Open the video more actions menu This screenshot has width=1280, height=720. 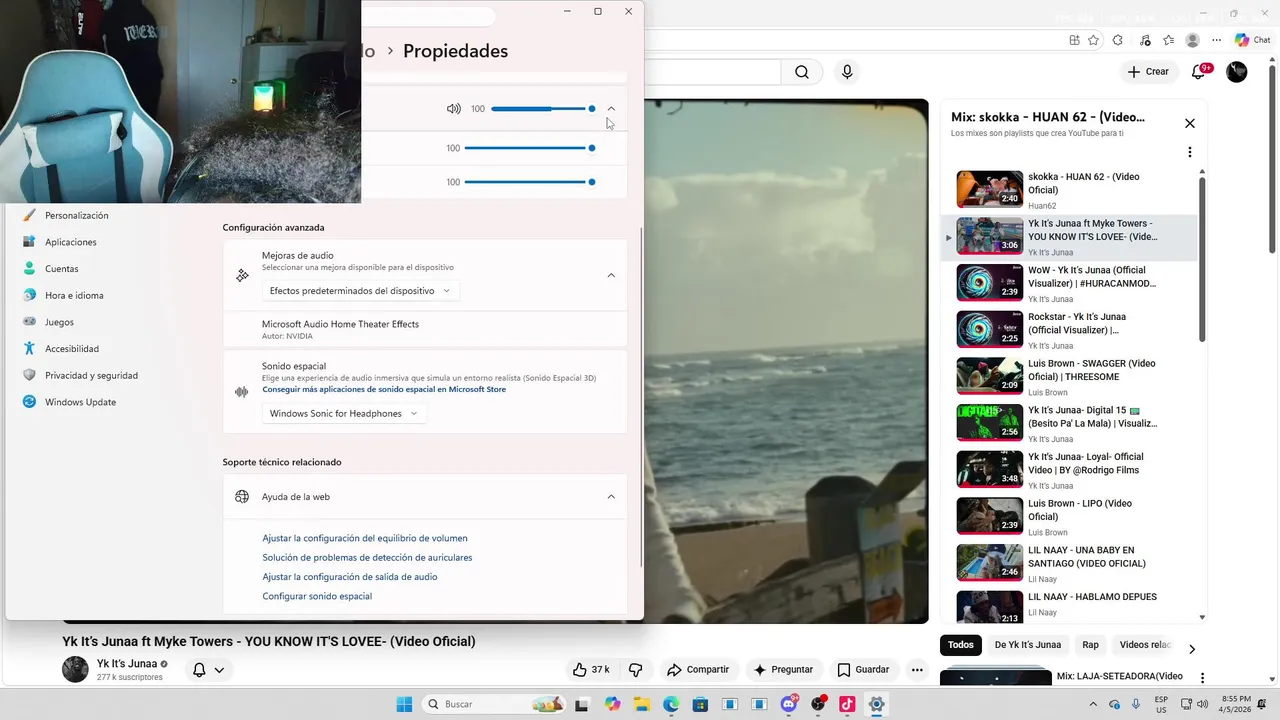(917, 670)
